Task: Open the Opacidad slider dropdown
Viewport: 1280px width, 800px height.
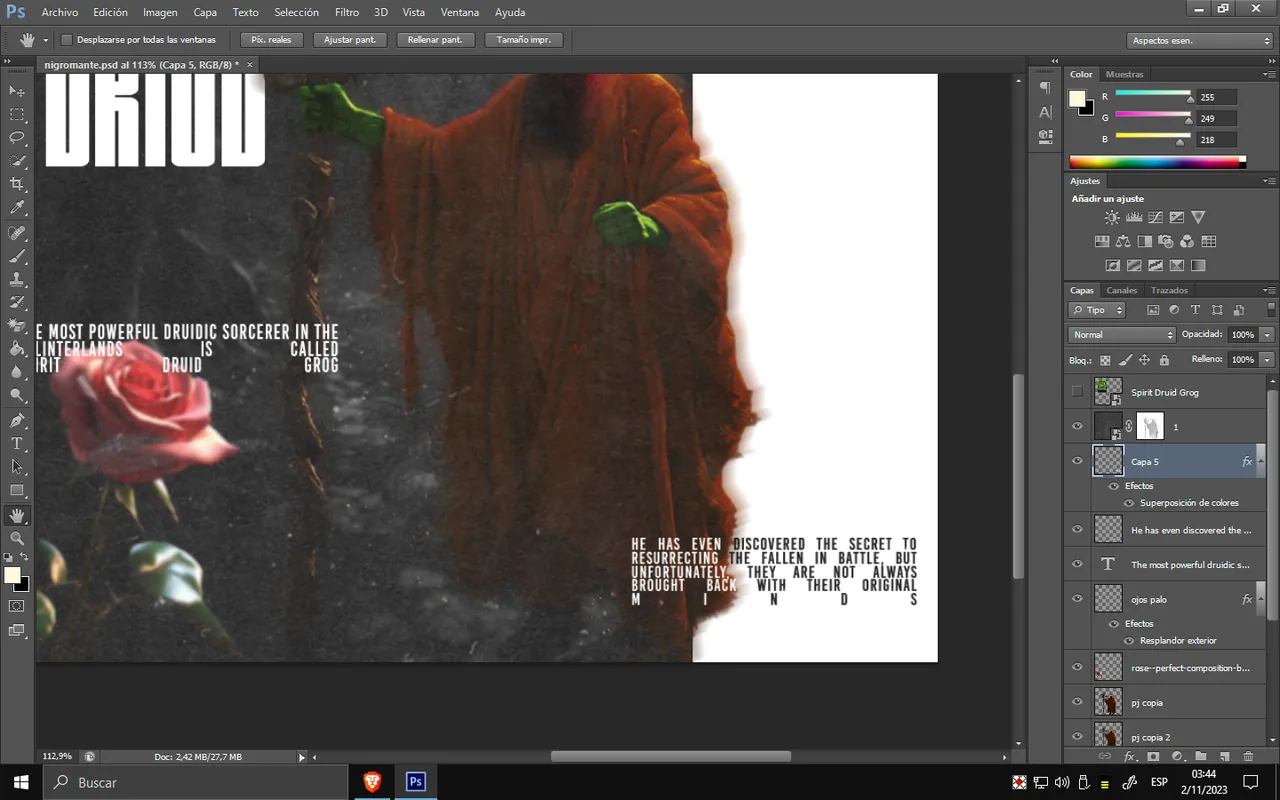Action: pyautogui.click(x=1267, y=335)
